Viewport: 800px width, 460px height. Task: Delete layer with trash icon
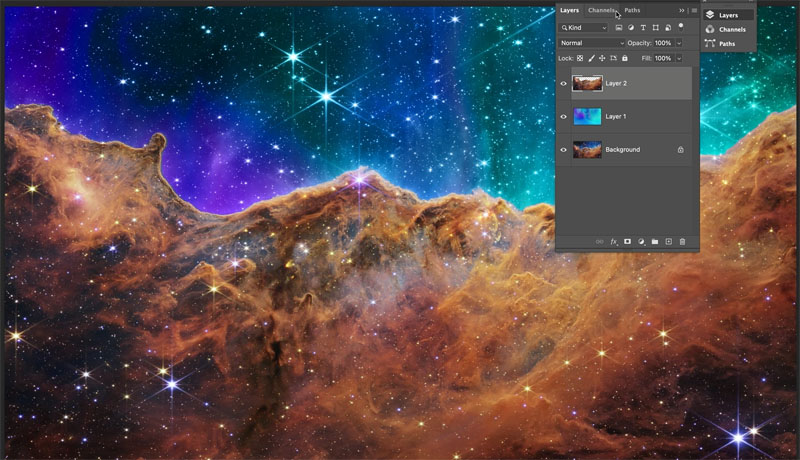coord(682,242)
